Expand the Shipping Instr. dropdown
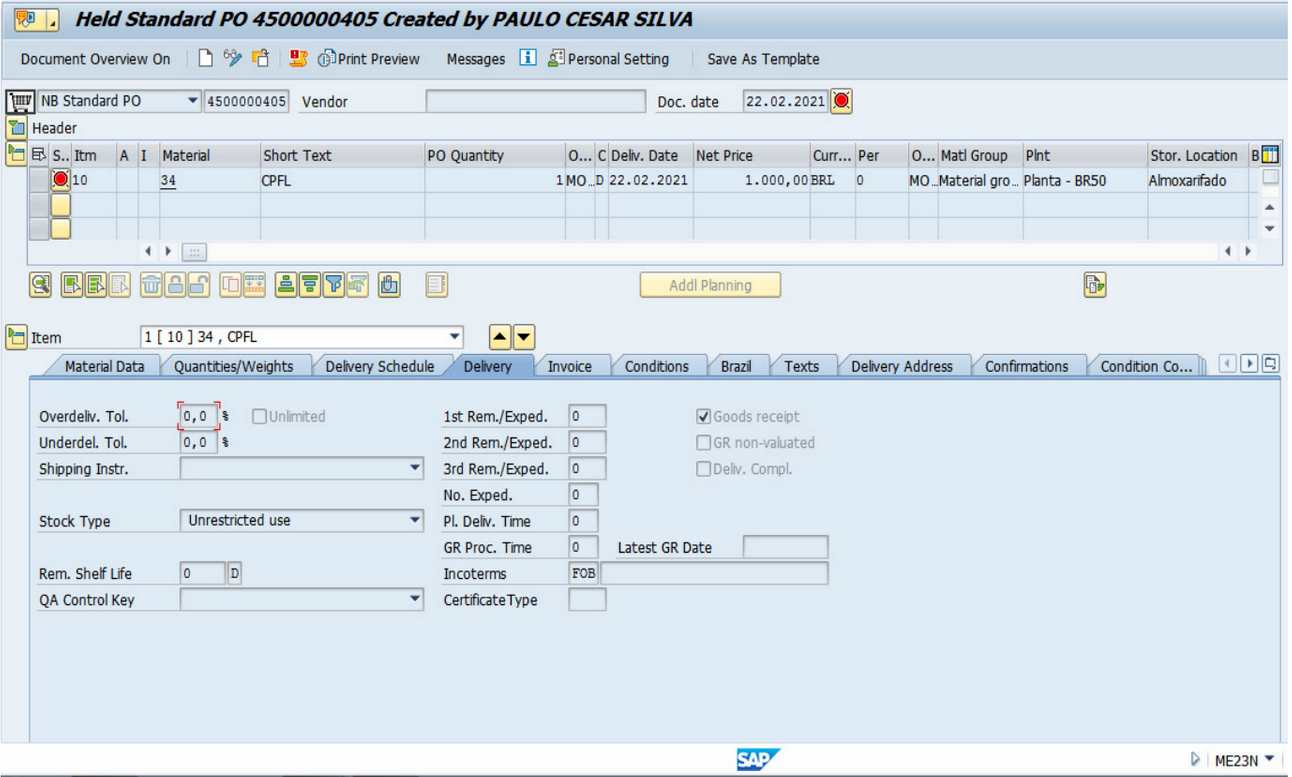 click(x=415, y=468)
